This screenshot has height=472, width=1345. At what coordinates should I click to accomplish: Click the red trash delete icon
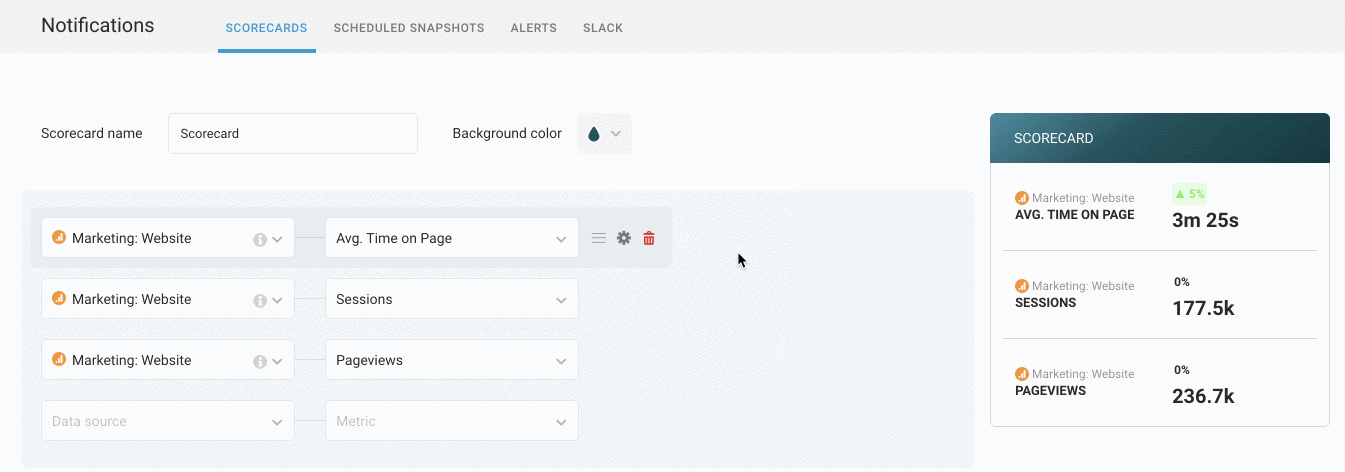pos(649,238)
